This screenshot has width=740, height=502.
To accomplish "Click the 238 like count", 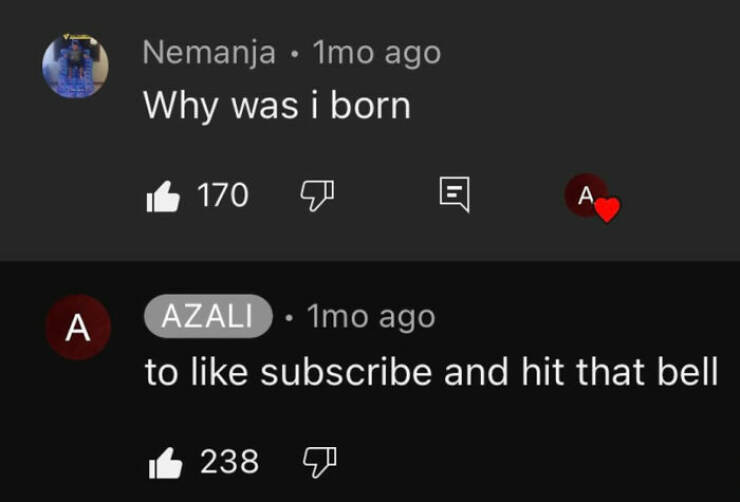I will [x=230, y=462].
